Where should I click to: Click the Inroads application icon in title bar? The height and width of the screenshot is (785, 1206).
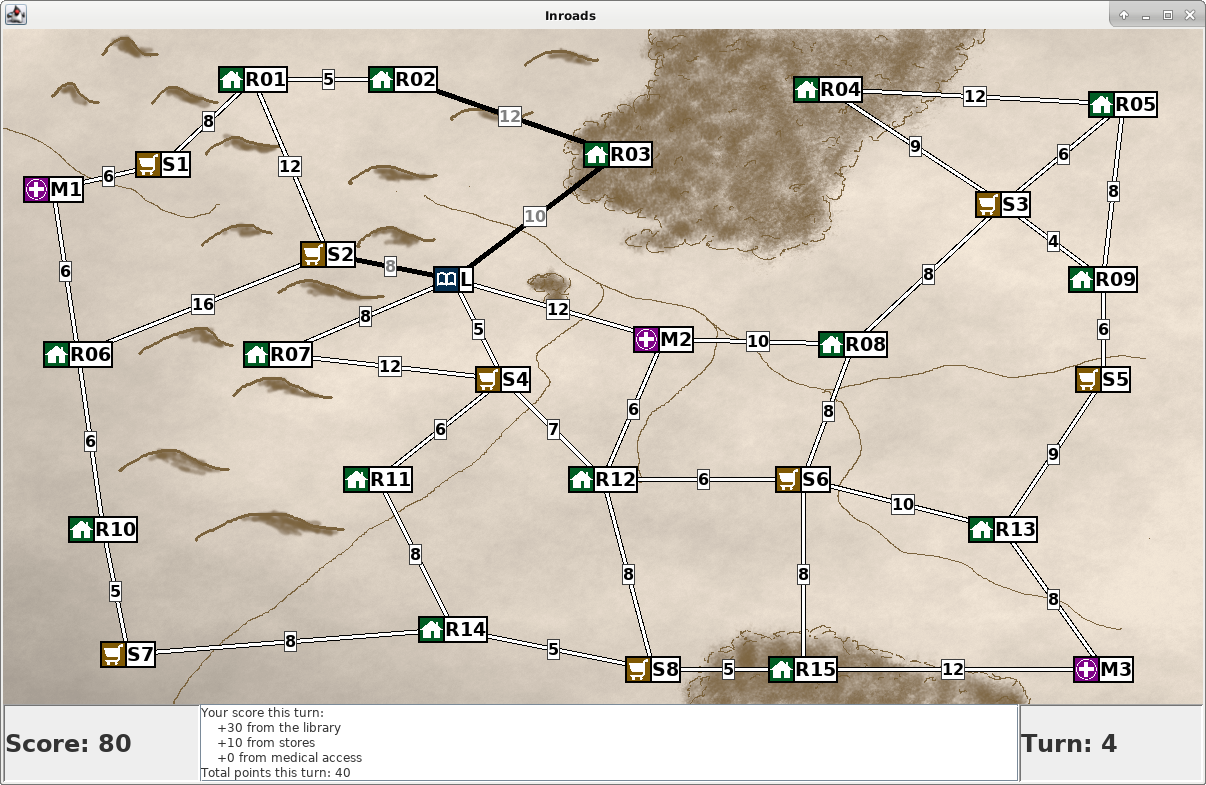pyautogui.click(x=16, y=15)
